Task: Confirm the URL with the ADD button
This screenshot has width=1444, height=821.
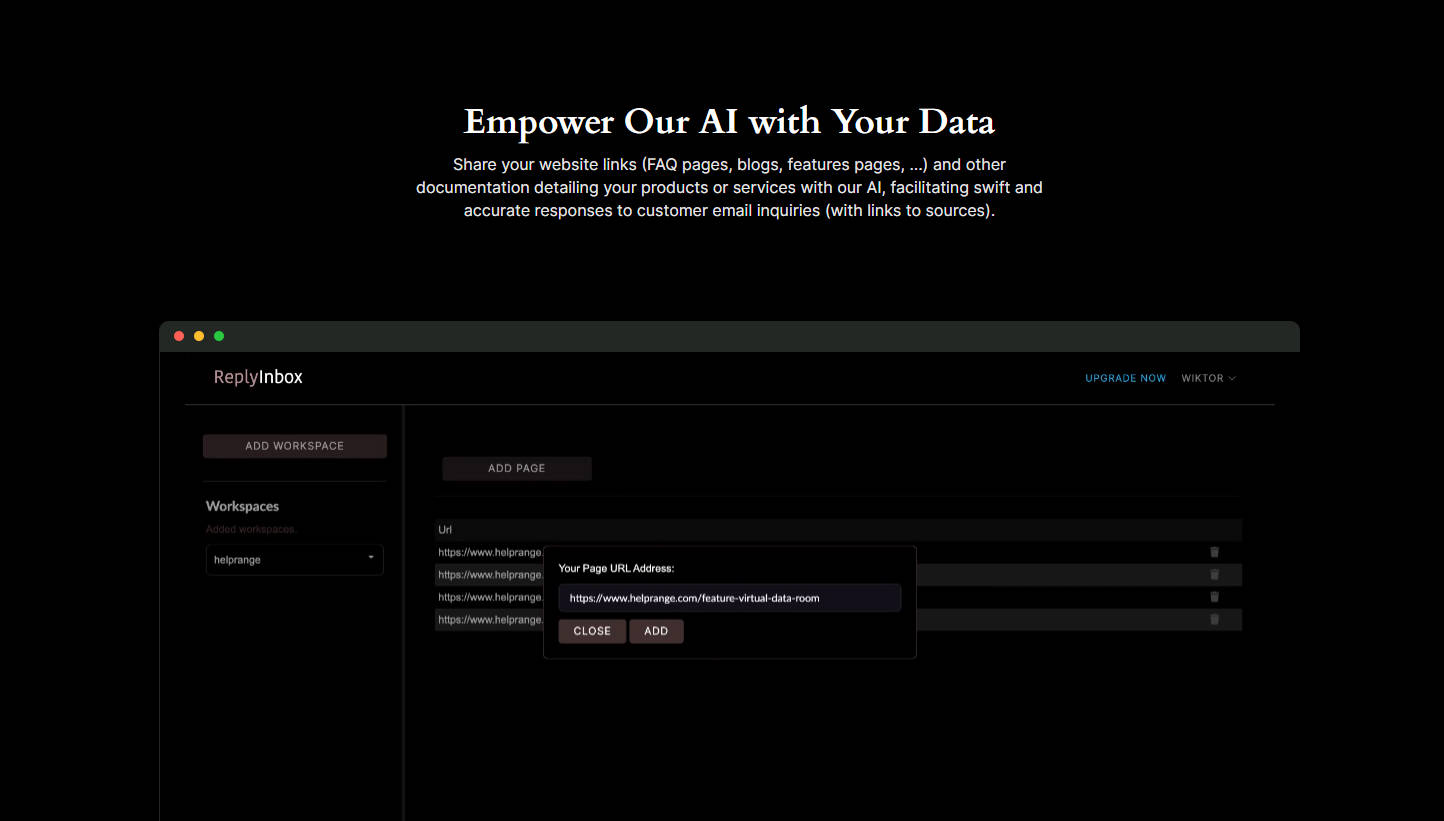Action: coord(656,631)
